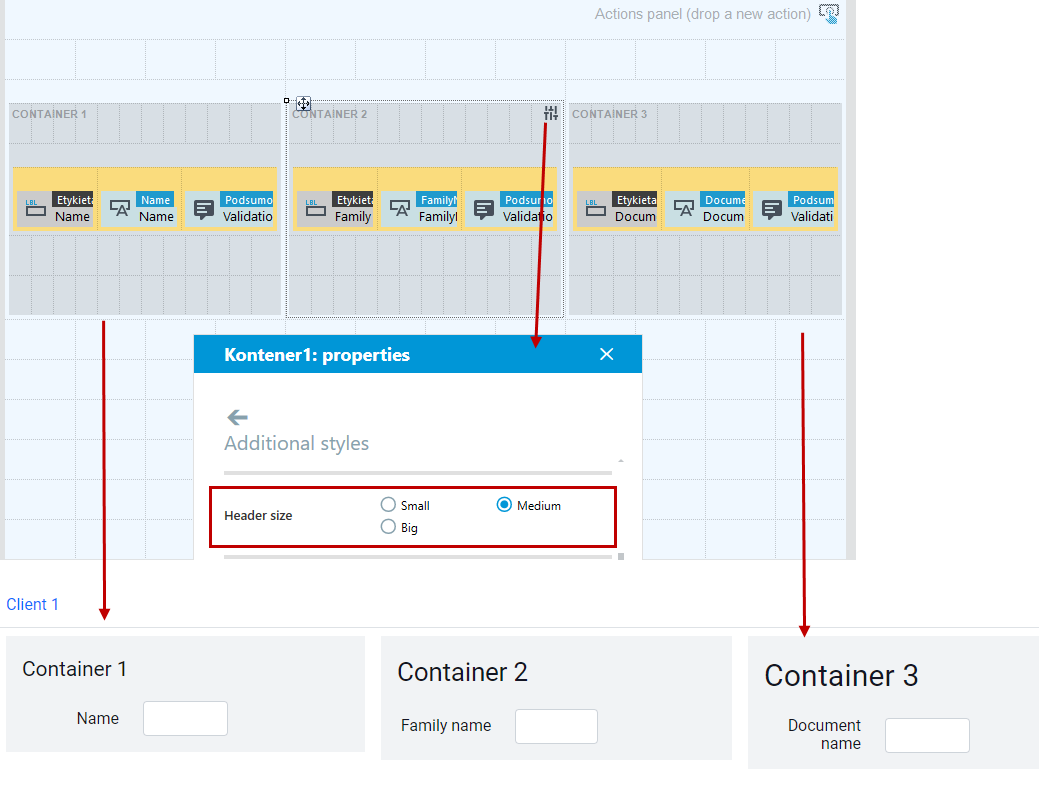Choose Small header size
This screenshot has height=797, width=1039.
[388, 505]
